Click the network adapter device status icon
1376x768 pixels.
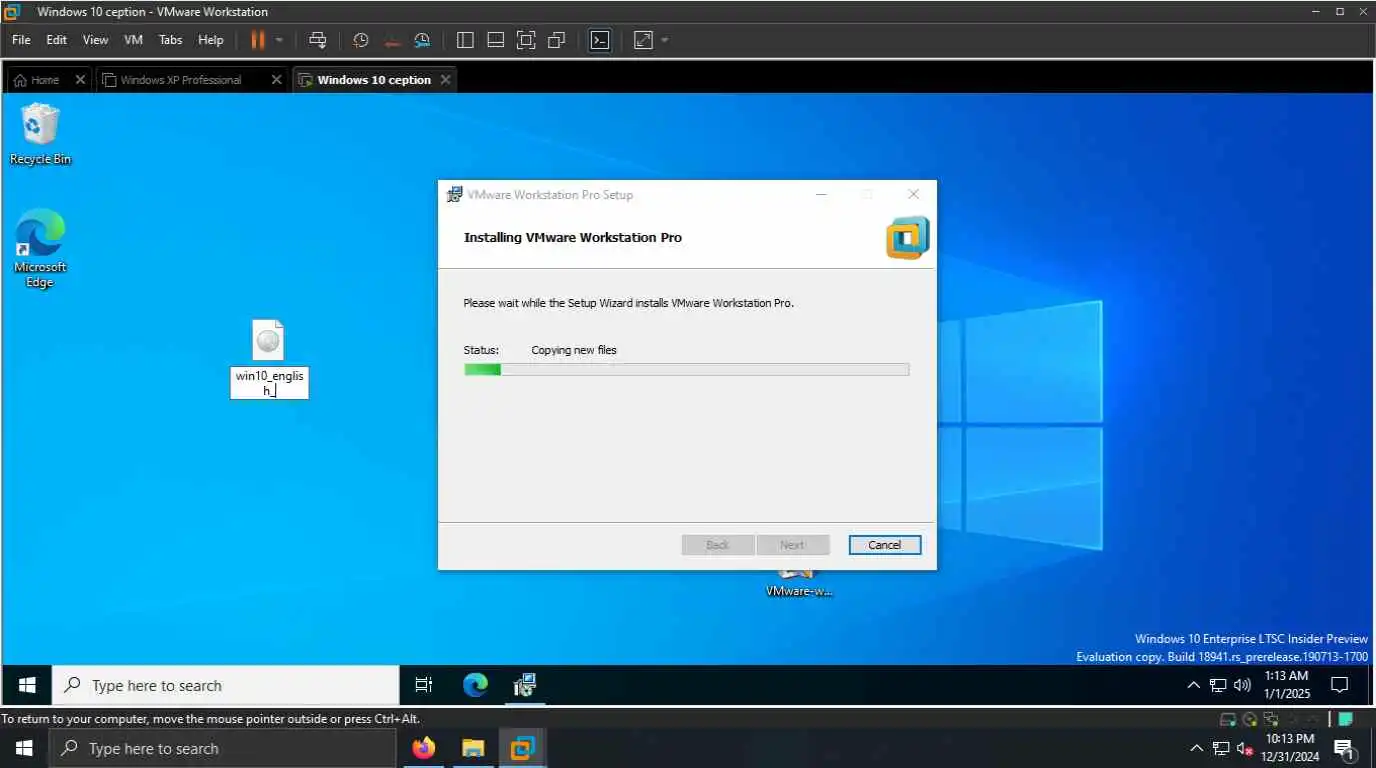1271,719
